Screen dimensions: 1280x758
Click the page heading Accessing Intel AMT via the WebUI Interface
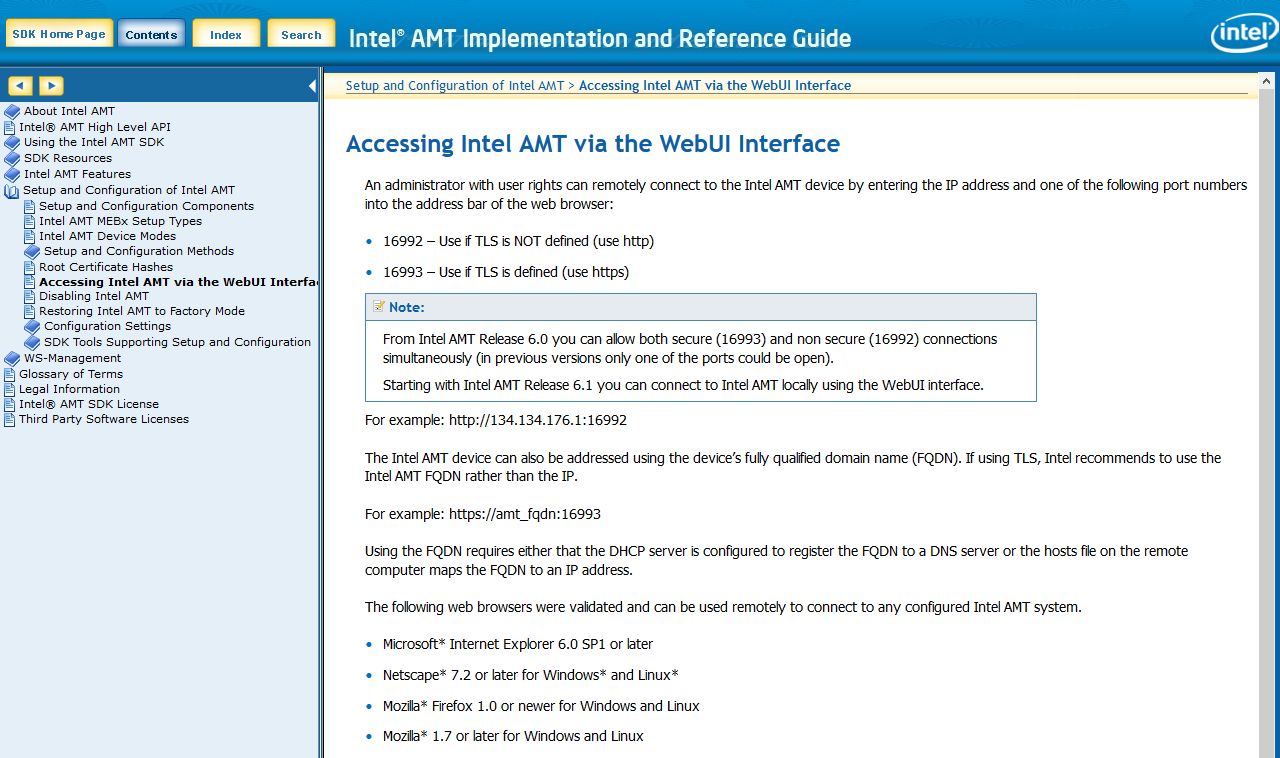[x=593, y=144]
